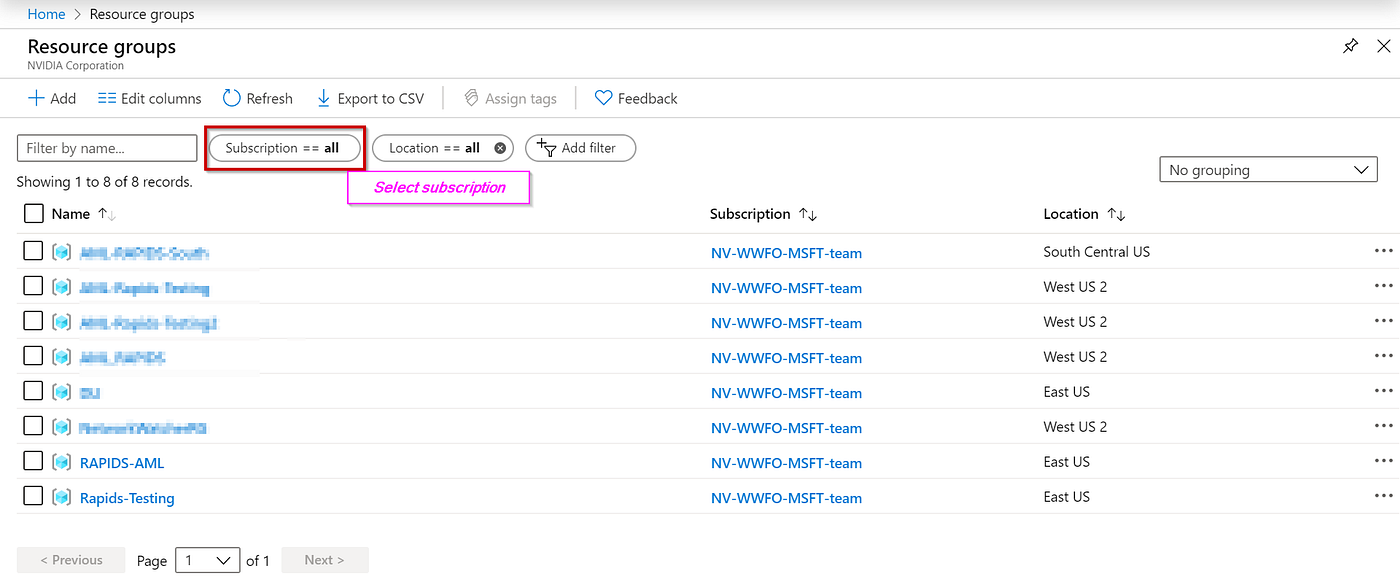
Task: Open the ellipsis menu for the South Central US row
Action: point(1384,251)
